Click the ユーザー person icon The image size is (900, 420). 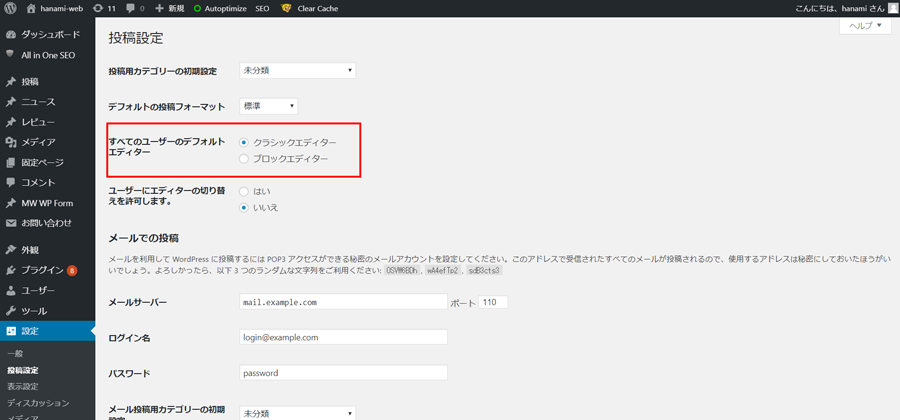click(10, 290)
